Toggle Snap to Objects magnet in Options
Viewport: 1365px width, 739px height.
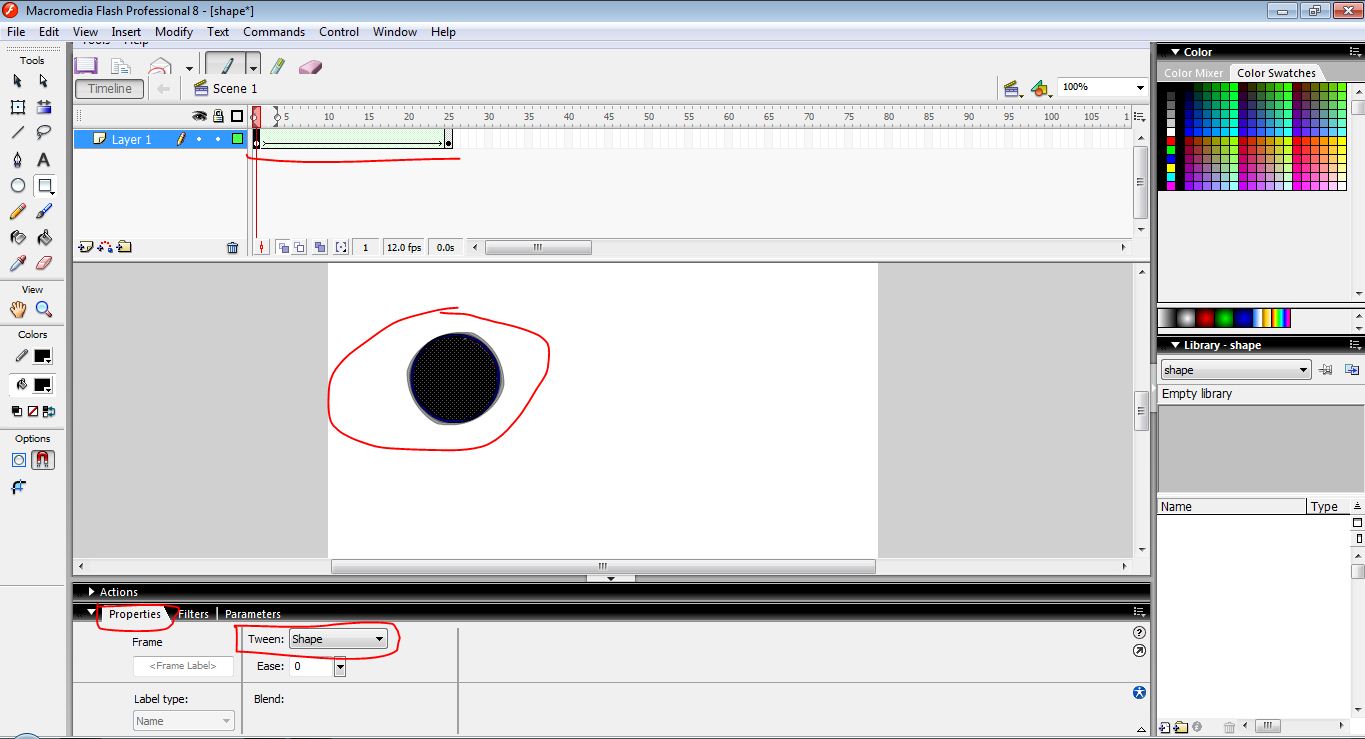point(45,460)
